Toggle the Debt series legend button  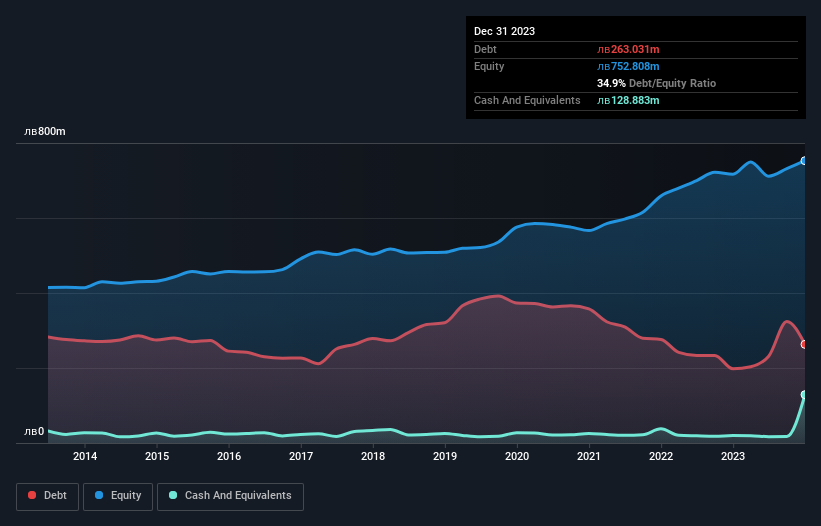tap(48, 496)
